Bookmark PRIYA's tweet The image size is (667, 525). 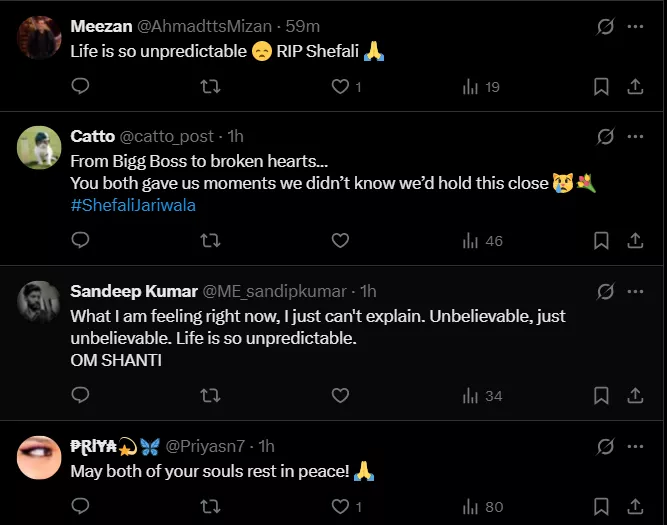coord(601,507)
